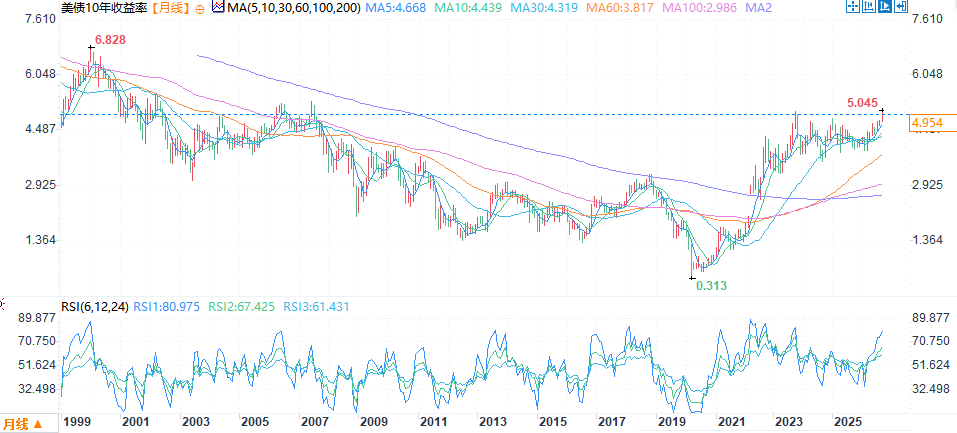
Task: Click the MA100:2.986 legend value
Action: click(698, 8)
